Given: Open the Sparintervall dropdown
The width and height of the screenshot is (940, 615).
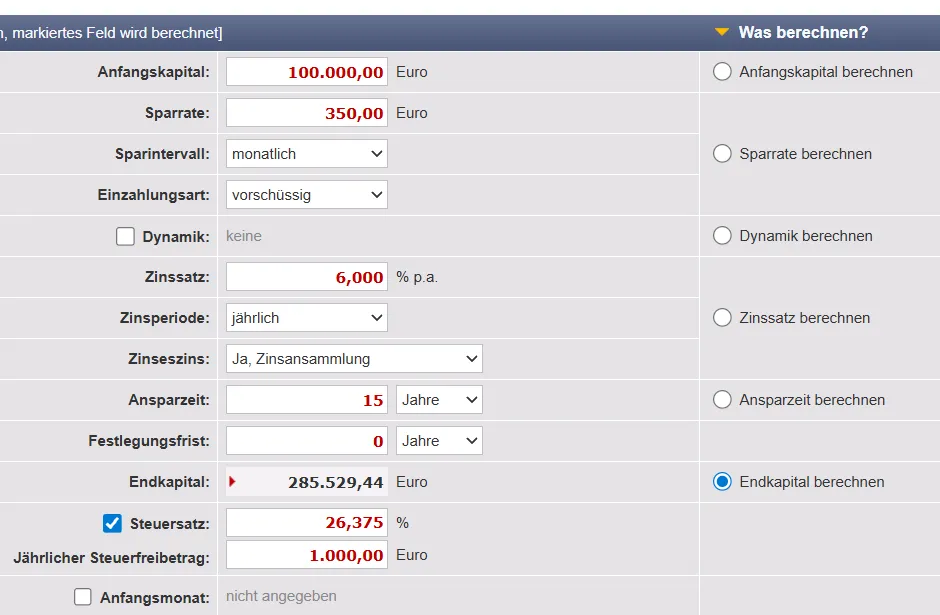Looking at the screenshot, I should point(306,154).
